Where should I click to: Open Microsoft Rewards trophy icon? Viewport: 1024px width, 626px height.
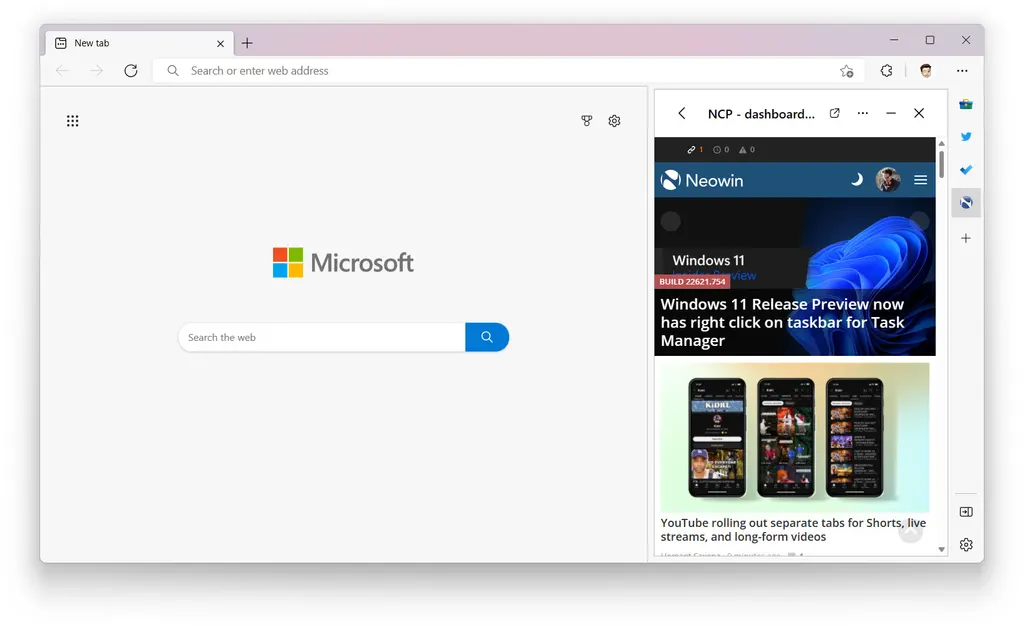click(x=587, y=121)
